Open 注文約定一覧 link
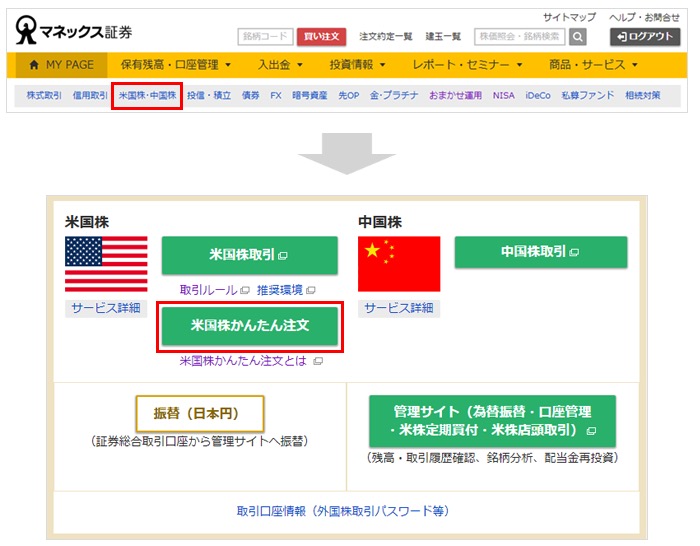The height and width of the screenshot is (546, 700). click(x=386, y=37)
